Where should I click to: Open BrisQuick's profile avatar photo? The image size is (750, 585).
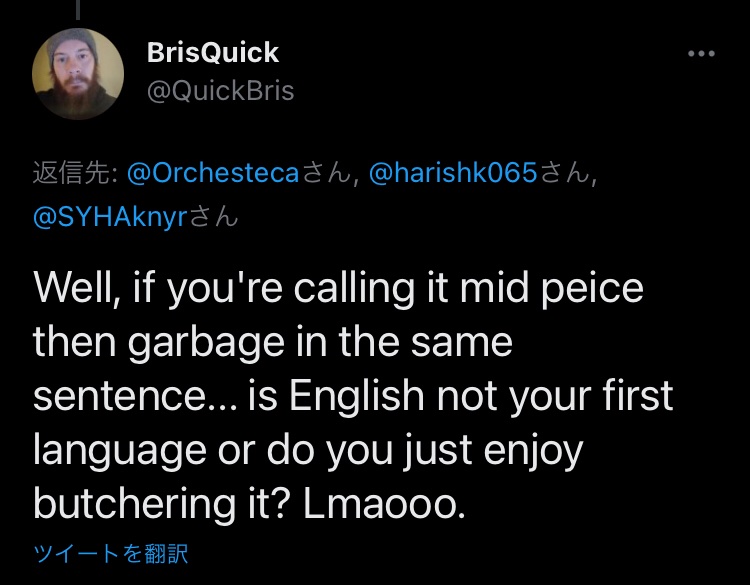(x=78, y=74)
